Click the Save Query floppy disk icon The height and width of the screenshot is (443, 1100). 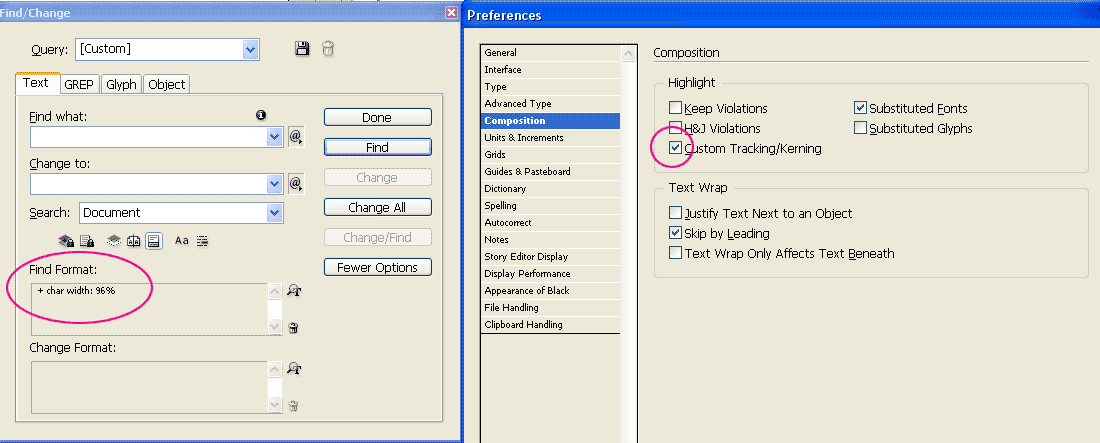click(x=302, y=48)
